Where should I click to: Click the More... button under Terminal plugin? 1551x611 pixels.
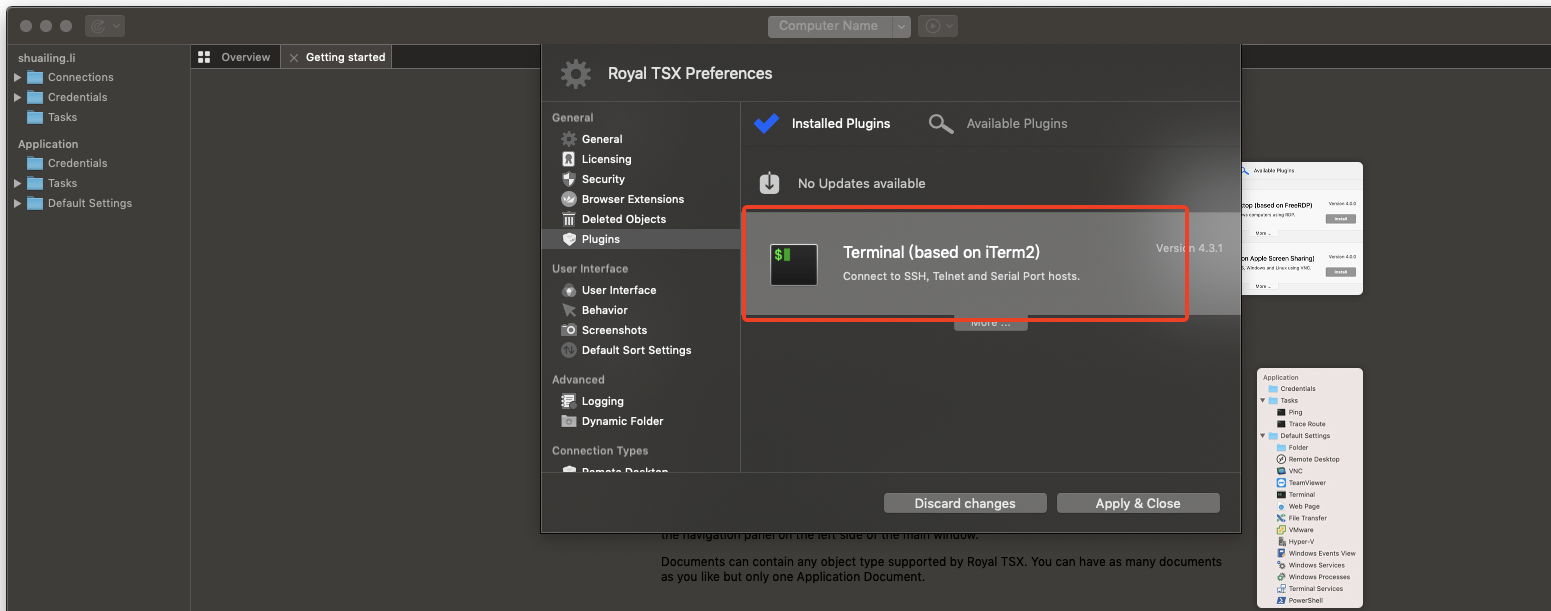coord(991,323)
